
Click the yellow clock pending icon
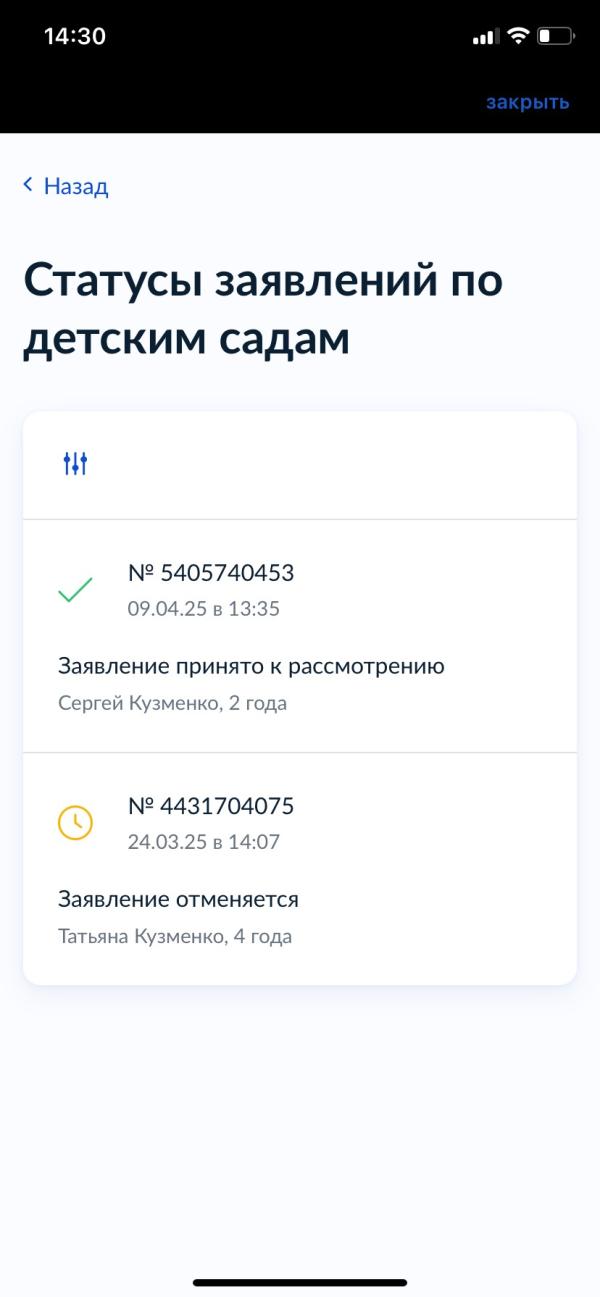coord(75,823)
